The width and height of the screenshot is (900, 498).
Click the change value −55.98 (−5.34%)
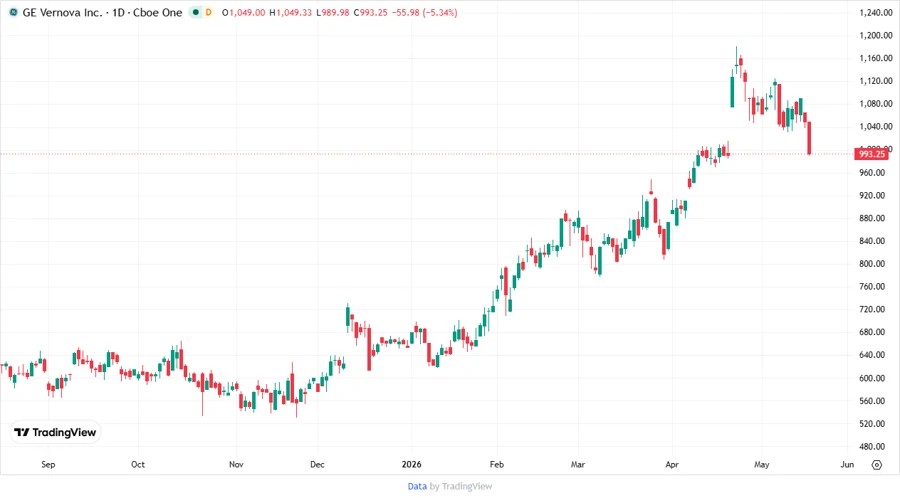pos(425,12)
